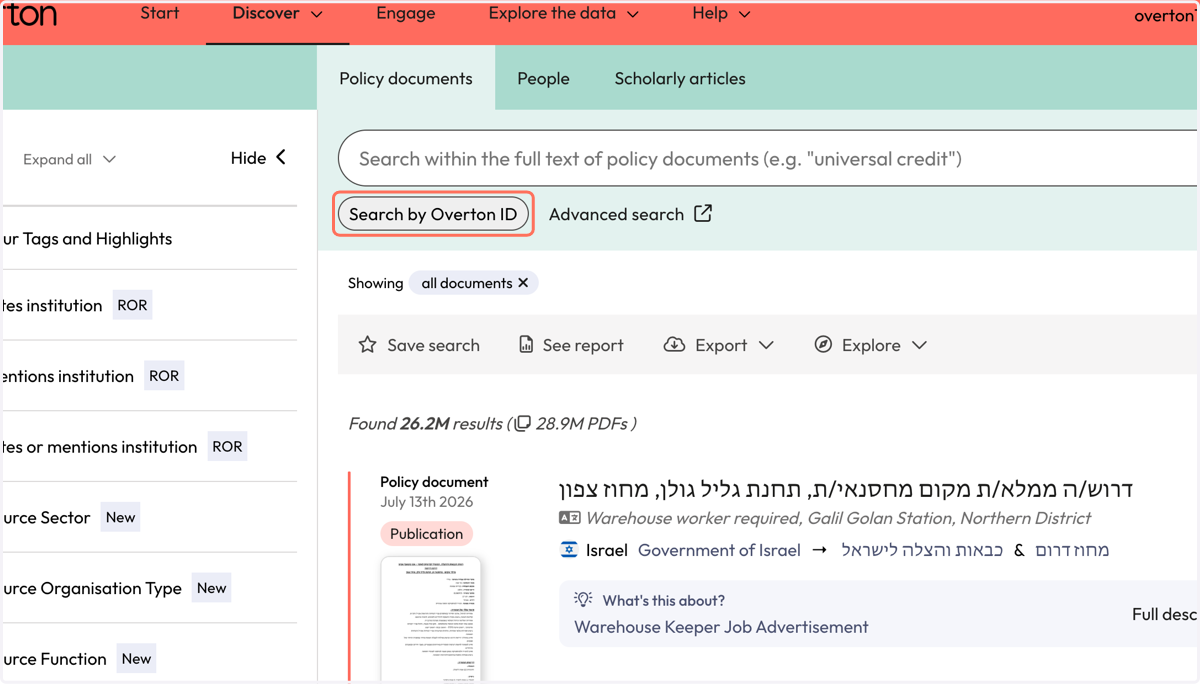Click Warehouse Keeper Job Advertisement summary
Image resolution: width=1200 pixels, height=684 pixels.
tap(721, 627)
